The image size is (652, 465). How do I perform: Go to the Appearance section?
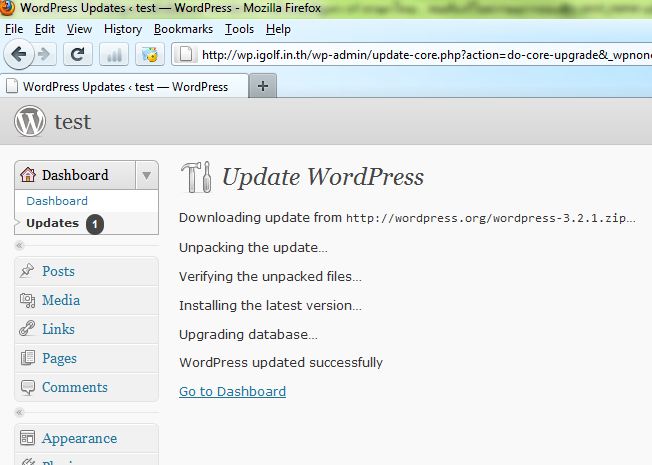(79, 438)
